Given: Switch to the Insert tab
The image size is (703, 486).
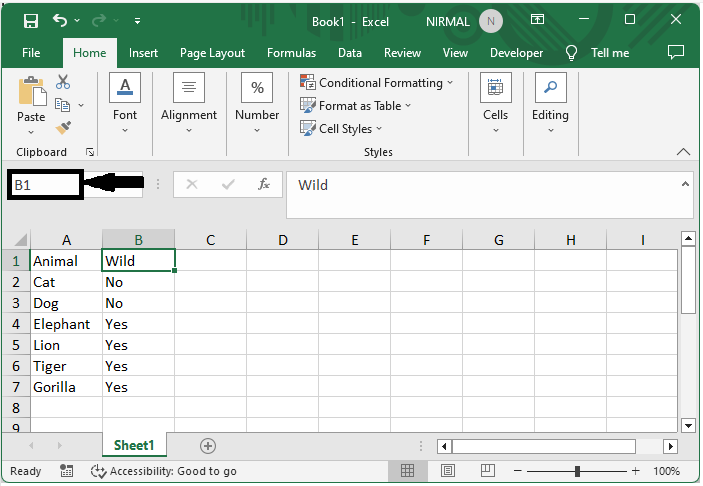Looking at the screenshot, I should [x=143, y=53].
